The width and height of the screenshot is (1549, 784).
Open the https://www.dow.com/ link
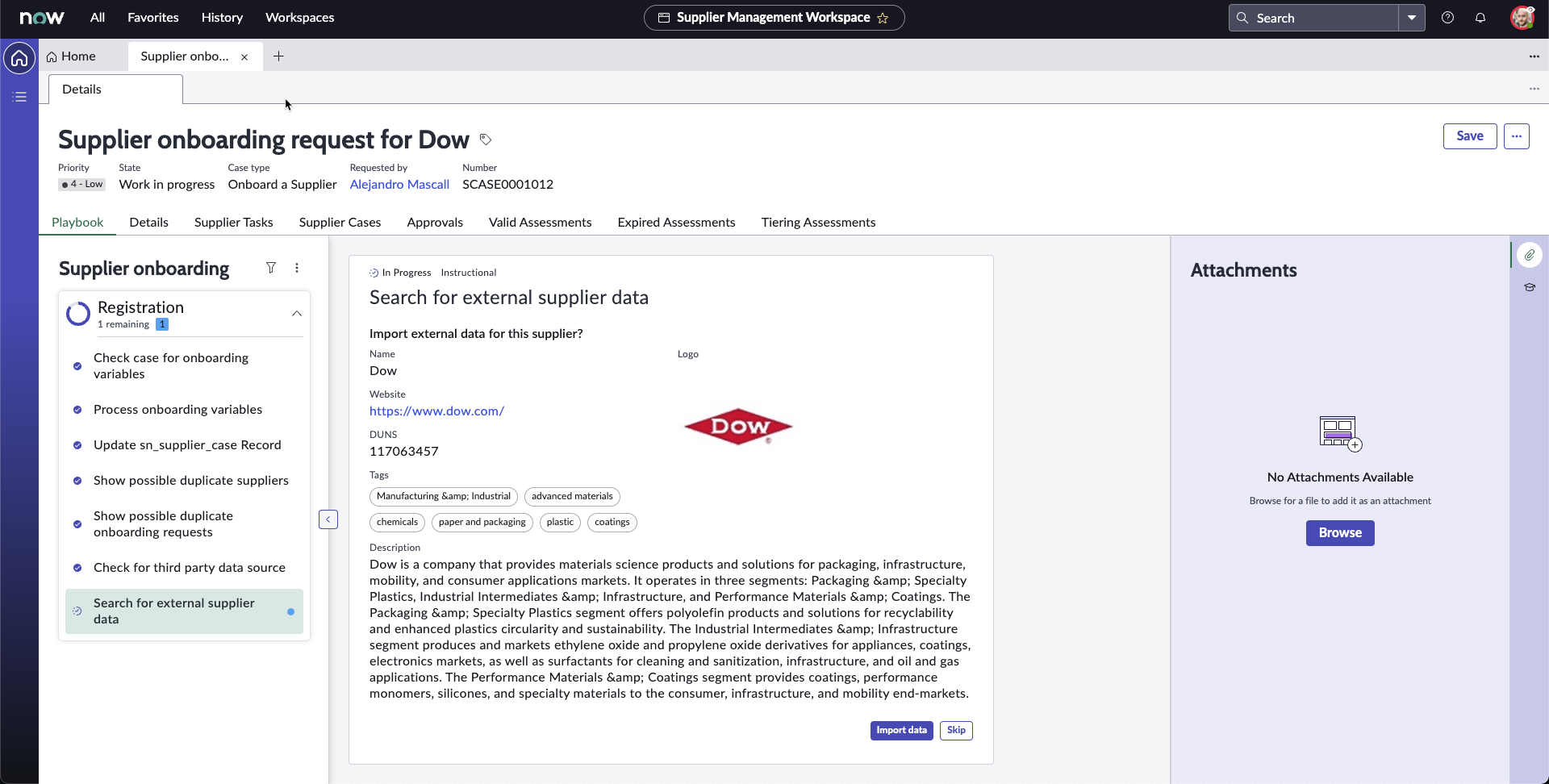436,411
